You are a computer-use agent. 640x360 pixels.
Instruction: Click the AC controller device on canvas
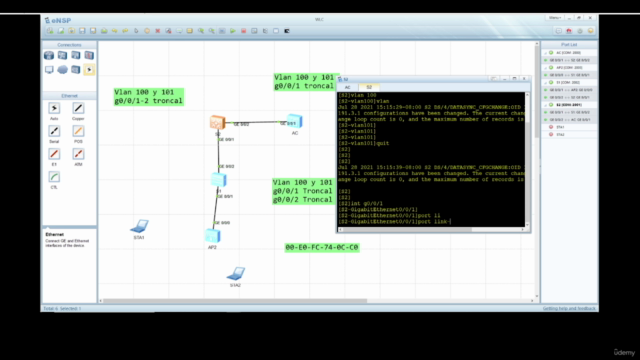click(295, 121)
